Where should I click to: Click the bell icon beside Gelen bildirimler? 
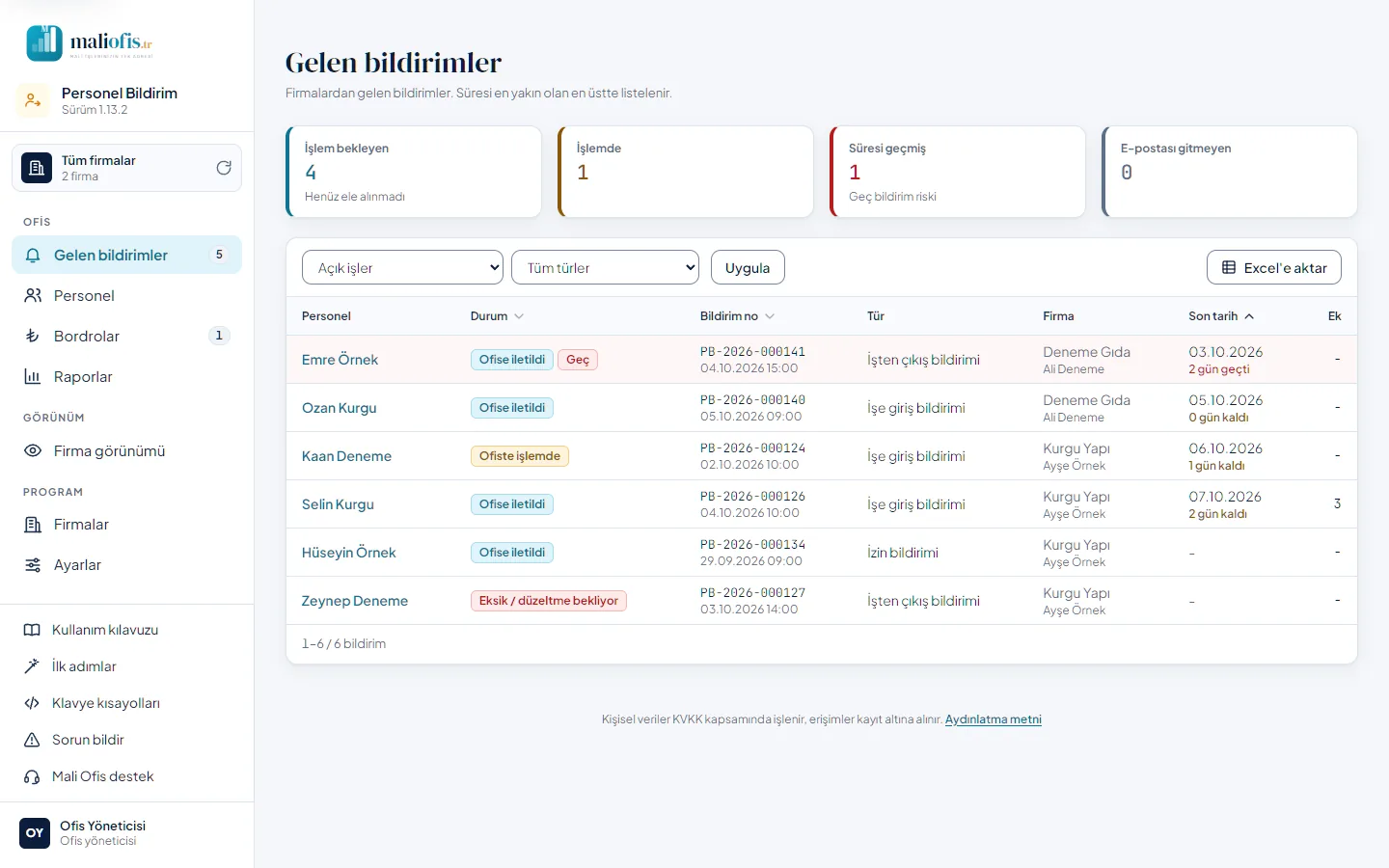(33, 256)
